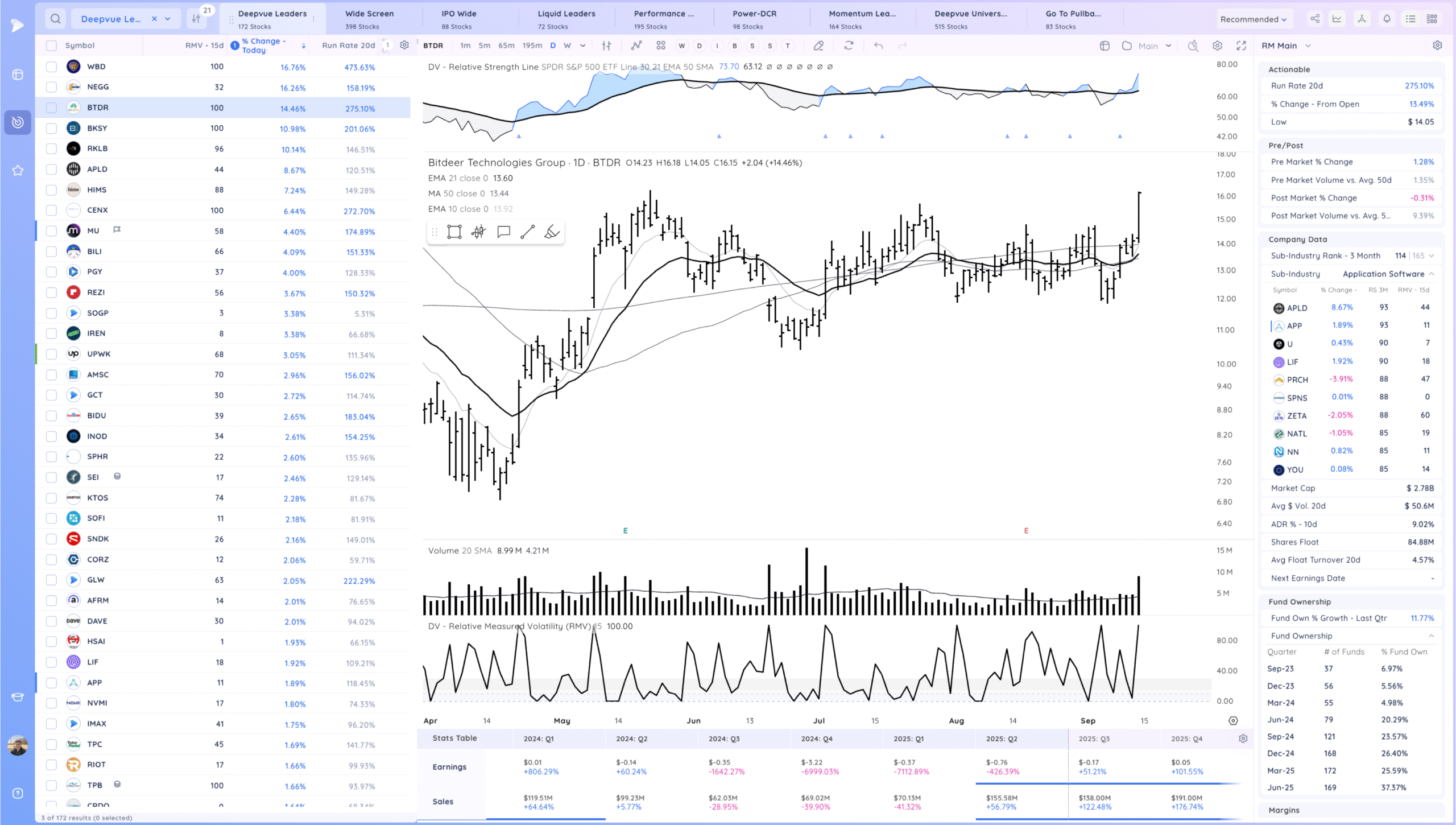Select rectangle drawing tool on chart
Image resolution: width=1456 pixels, height=825 pixels.
click(454, 232)
